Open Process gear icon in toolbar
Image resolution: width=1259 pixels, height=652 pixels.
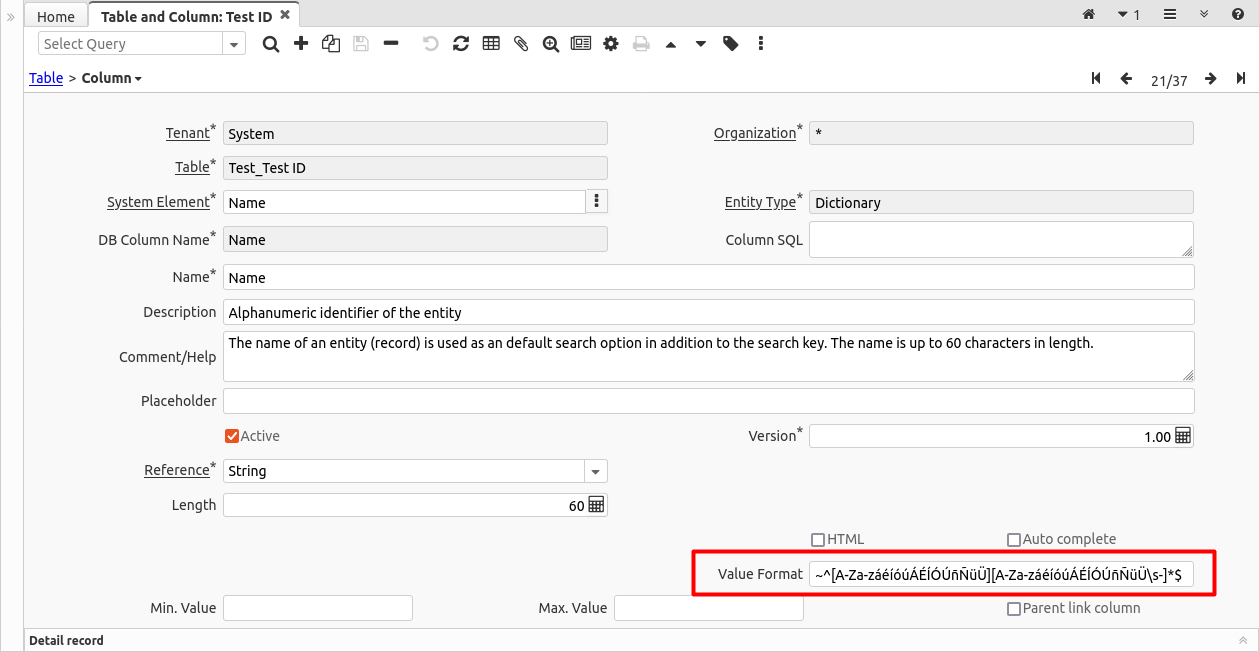click(x=611, y=44)
